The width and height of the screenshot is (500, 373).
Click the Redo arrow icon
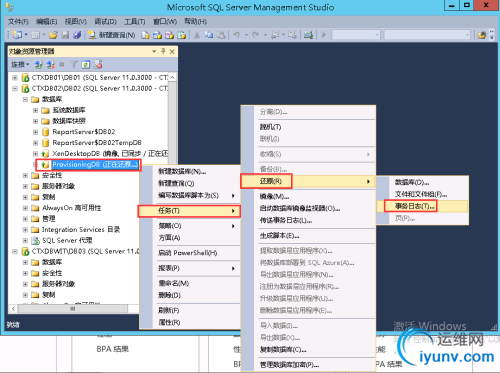pos(256,35)
